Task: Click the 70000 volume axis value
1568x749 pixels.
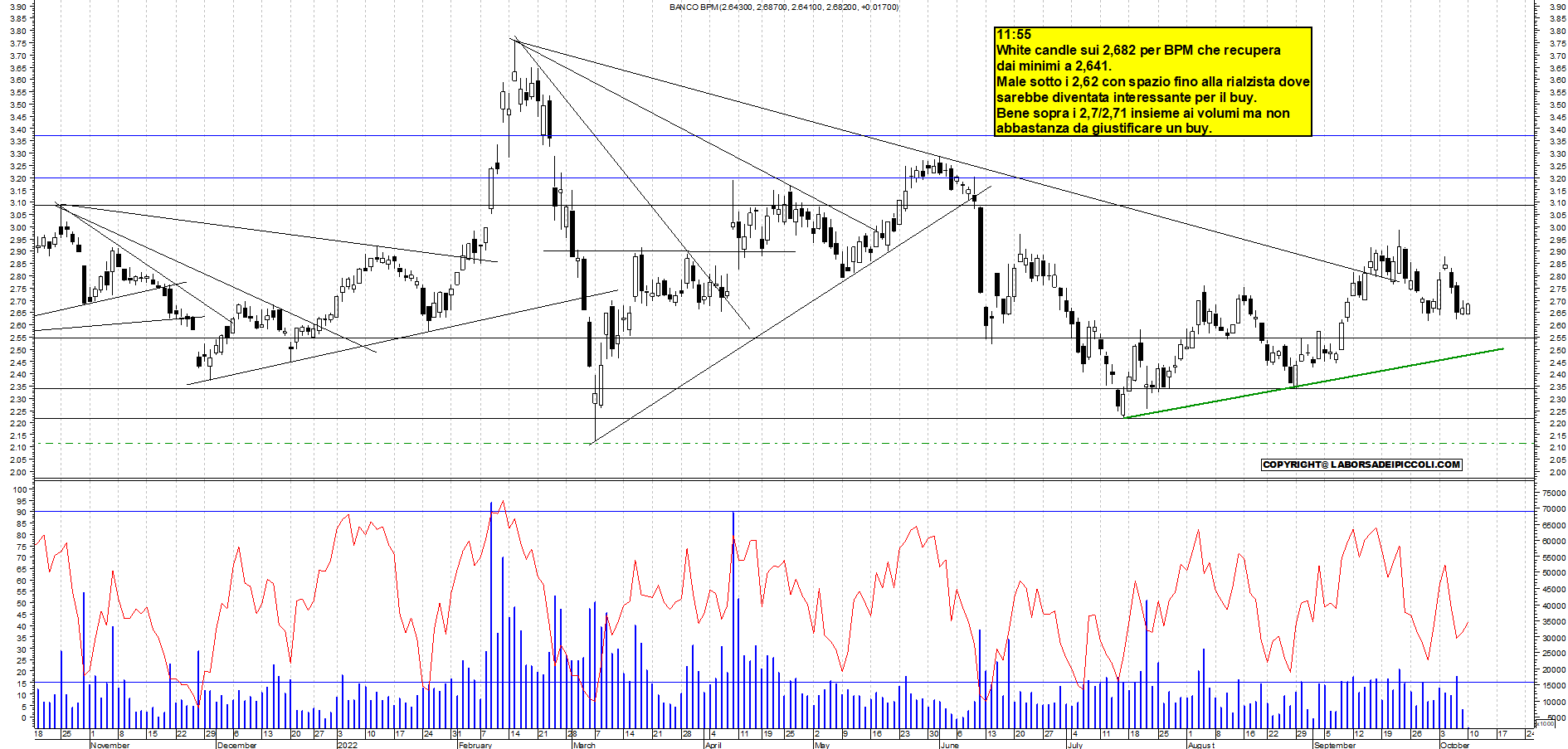Action: click(x=1553, y=509)
